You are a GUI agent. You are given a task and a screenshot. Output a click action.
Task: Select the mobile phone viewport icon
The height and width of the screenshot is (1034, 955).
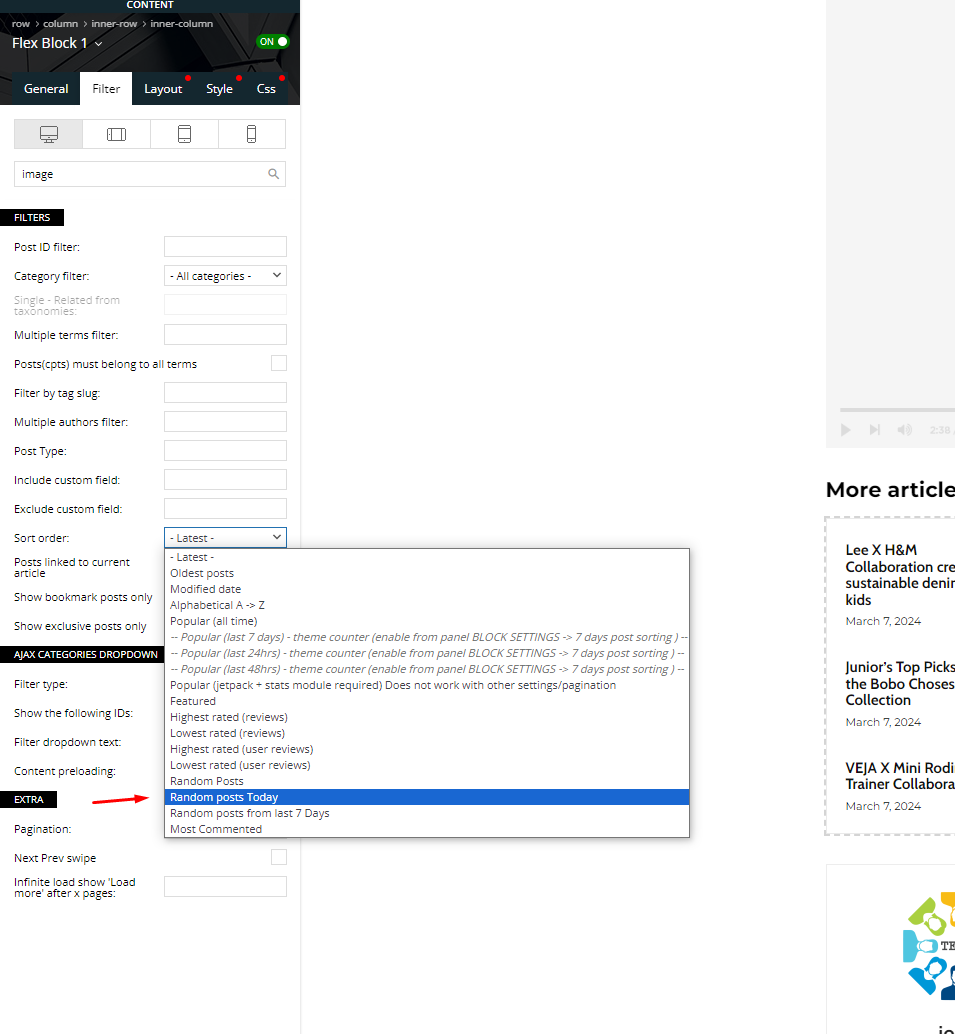coord(251,134)
